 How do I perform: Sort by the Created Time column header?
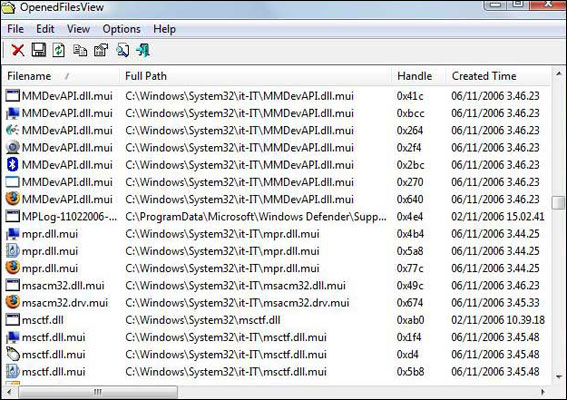[x=498, y=76]
